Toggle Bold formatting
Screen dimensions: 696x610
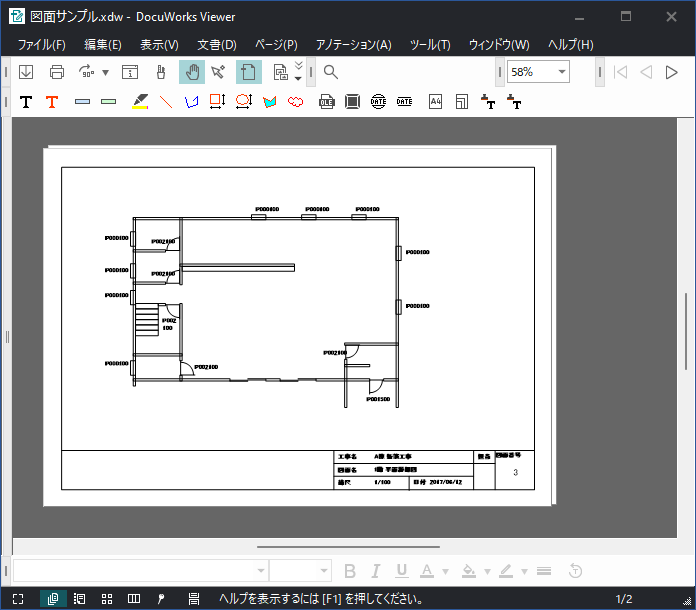(x=350, y=571)
